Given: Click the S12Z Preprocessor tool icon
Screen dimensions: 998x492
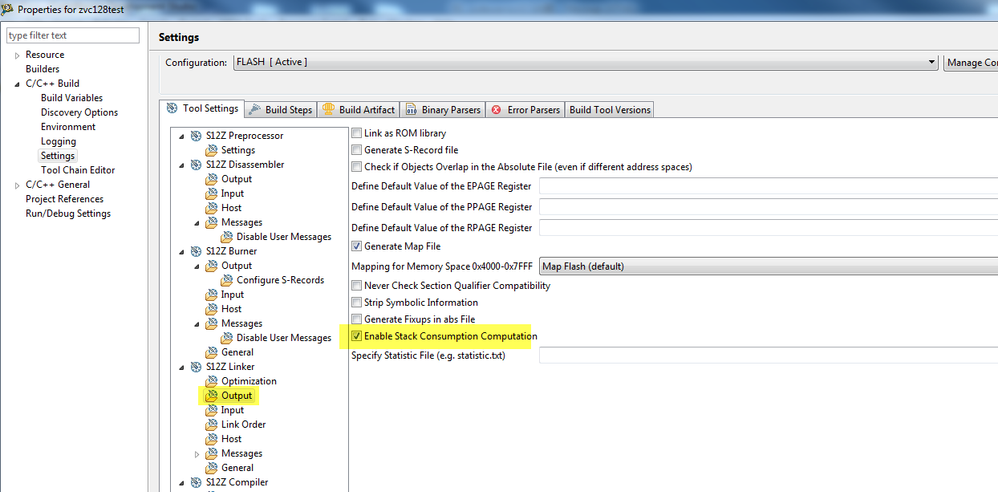Looking at the screenshot, I should click(x=195, y=136).
